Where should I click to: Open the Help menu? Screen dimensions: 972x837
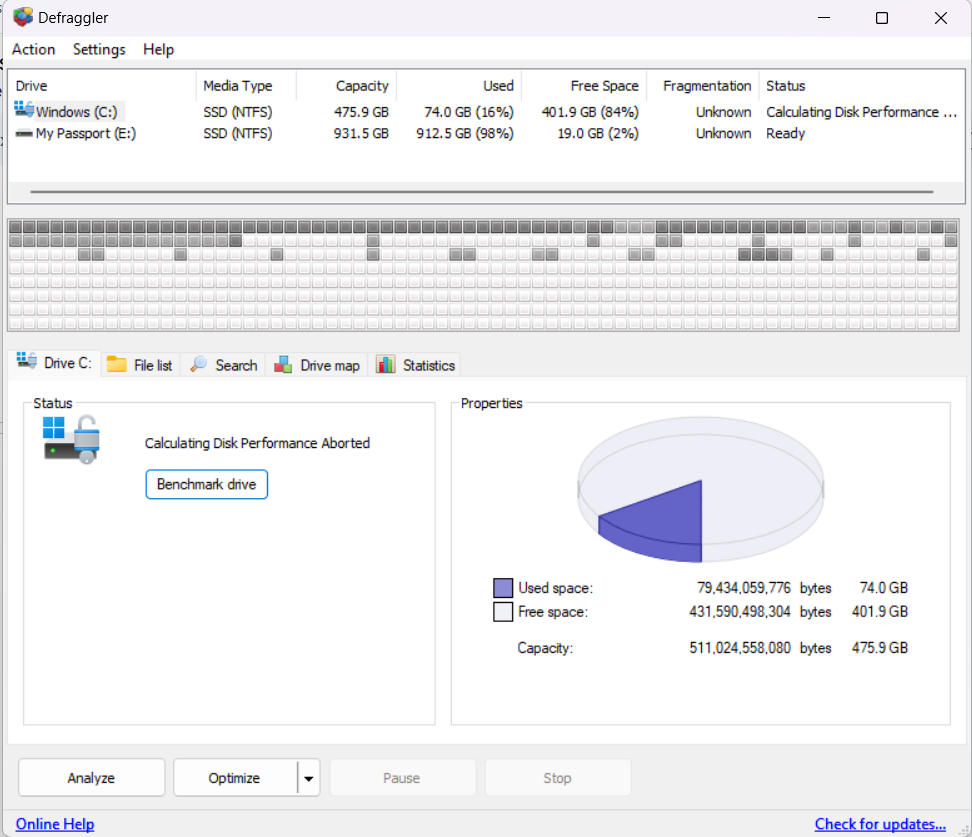tap(158, 49)
